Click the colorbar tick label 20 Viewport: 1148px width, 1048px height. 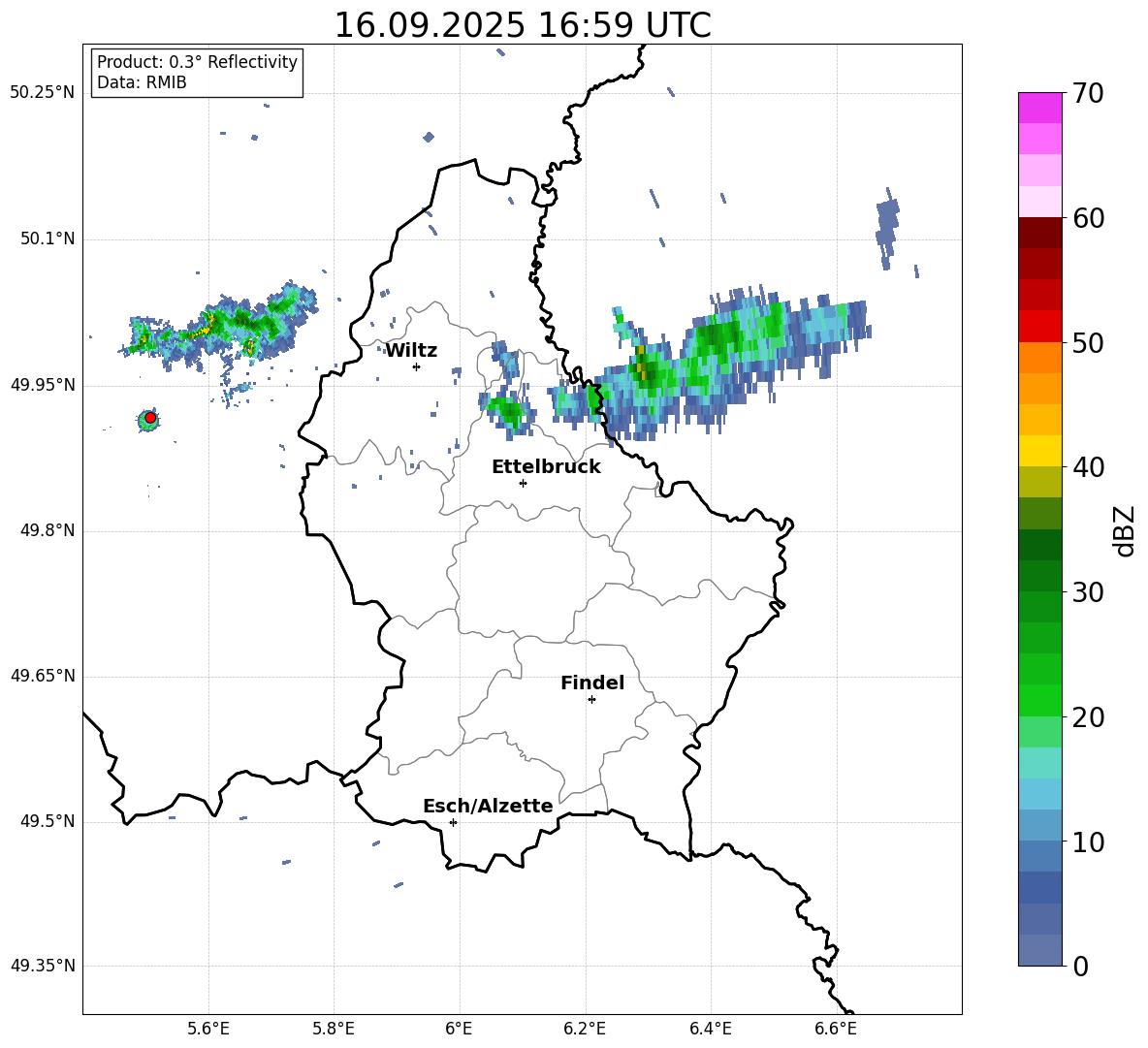point(1088,717)
